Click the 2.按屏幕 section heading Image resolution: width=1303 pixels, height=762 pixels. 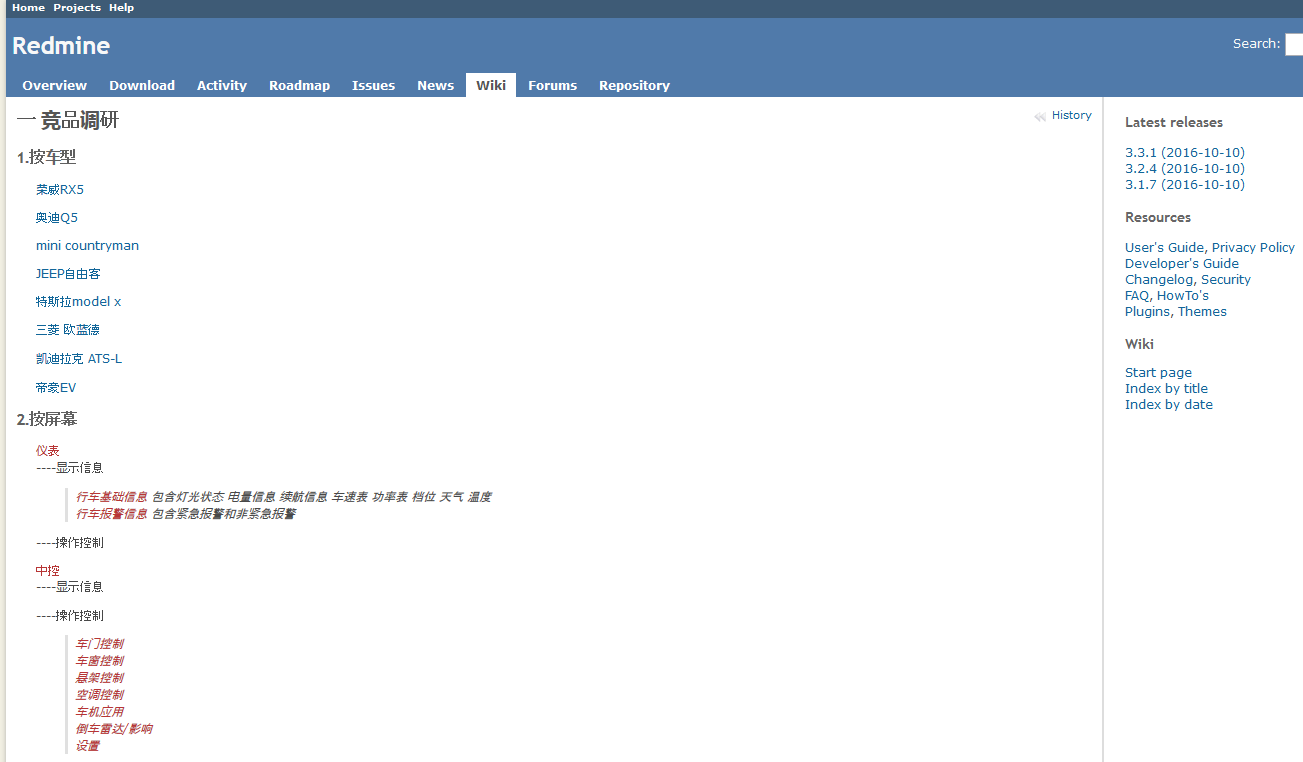pyautogui.click(x=47, y=419)
